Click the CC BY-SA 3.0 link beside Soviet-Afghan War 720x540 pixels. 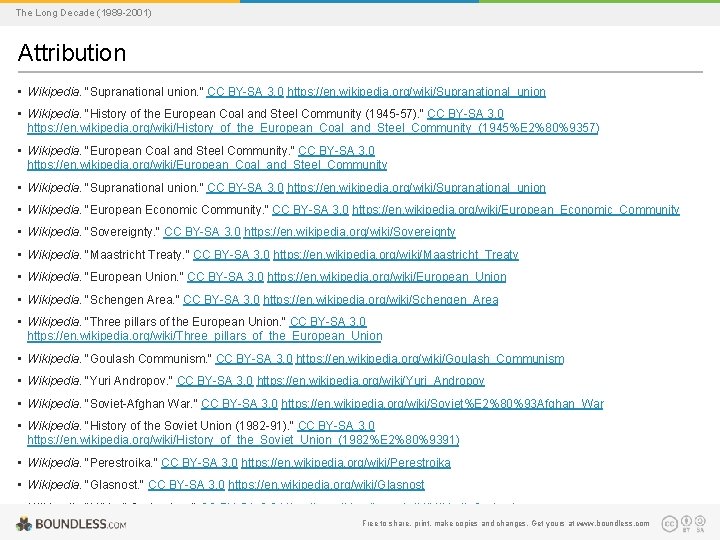(239, 404)
